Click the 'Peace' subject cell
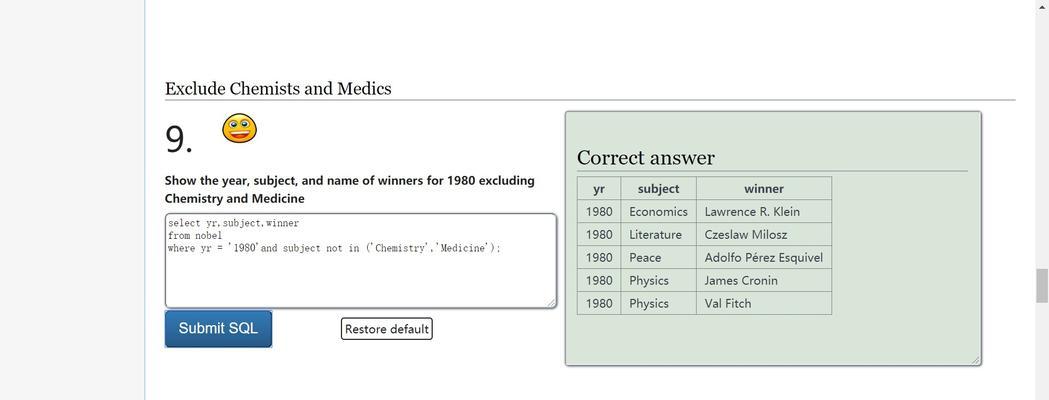Image resolution: width=1049 pixels, height=400 pixels. [x=658, y=258]
